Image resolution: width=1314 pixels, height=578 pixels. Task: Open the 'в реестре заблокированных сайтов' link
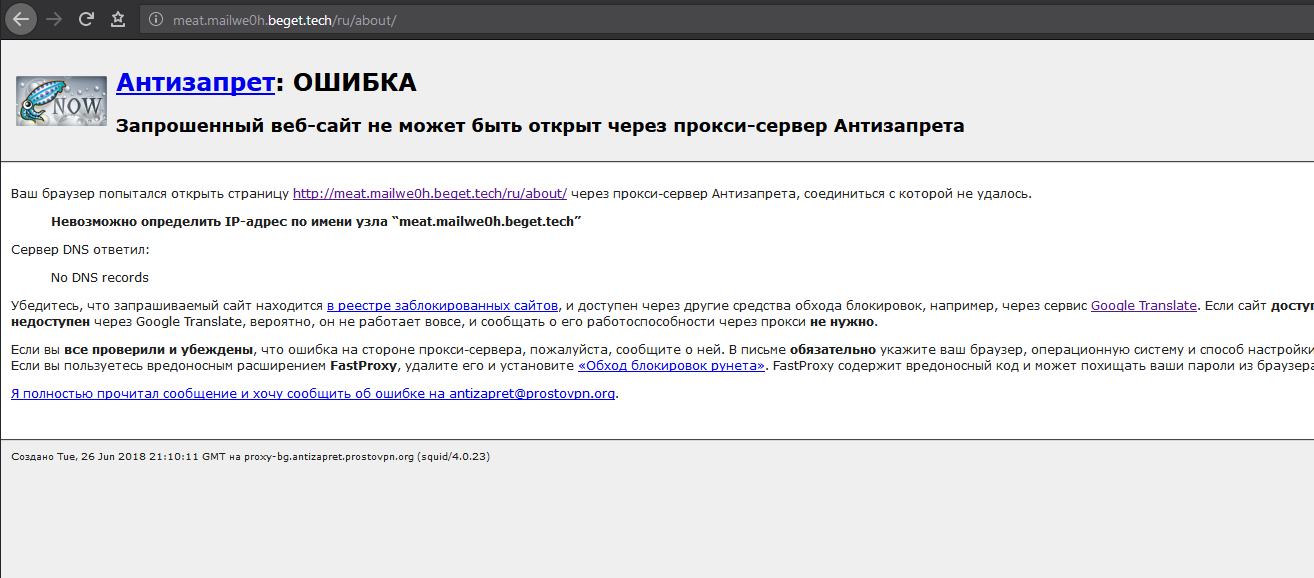pos(442,306)
